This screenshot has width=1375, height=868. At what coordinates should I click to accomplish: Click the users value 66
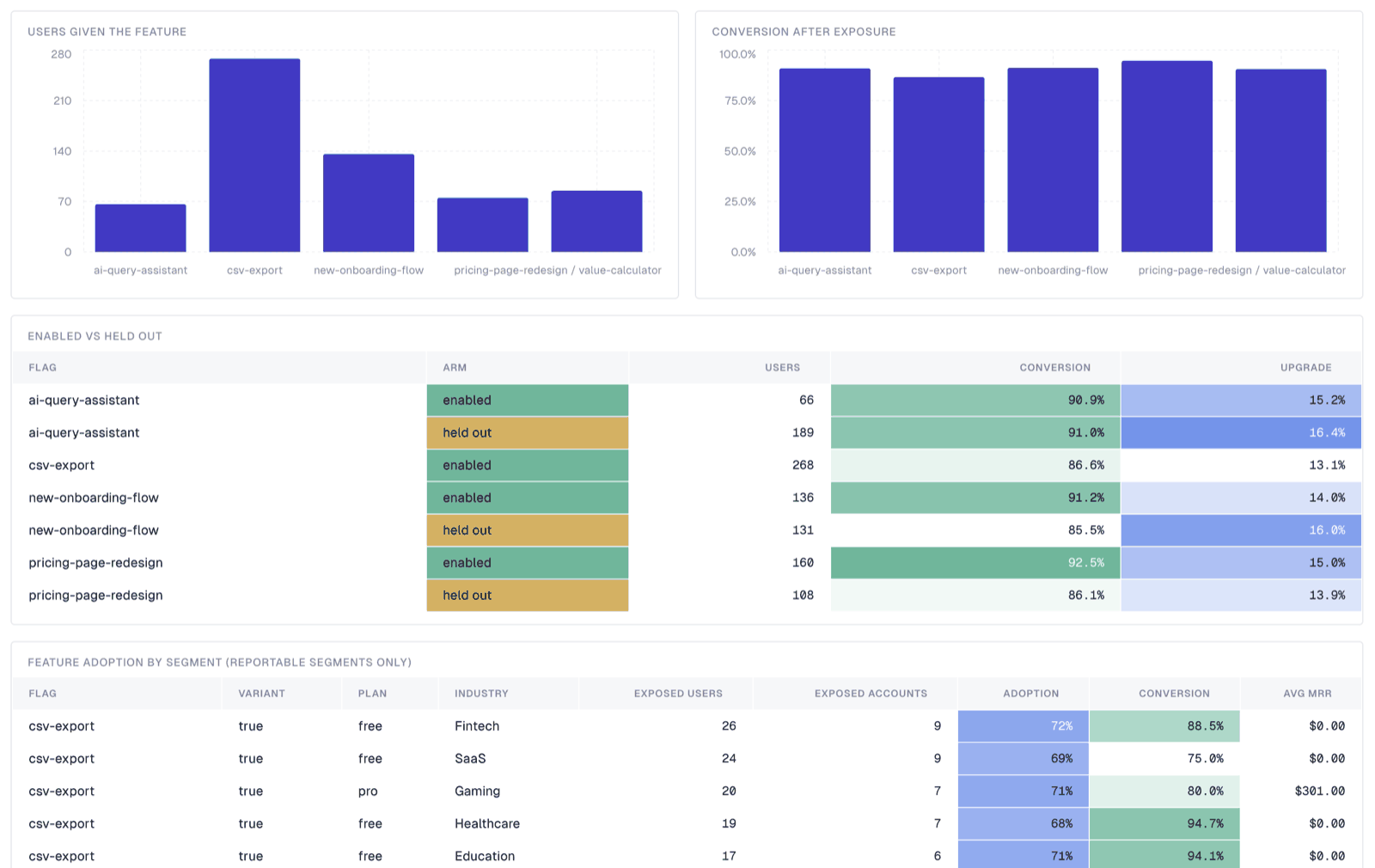[x=806, y=400]
